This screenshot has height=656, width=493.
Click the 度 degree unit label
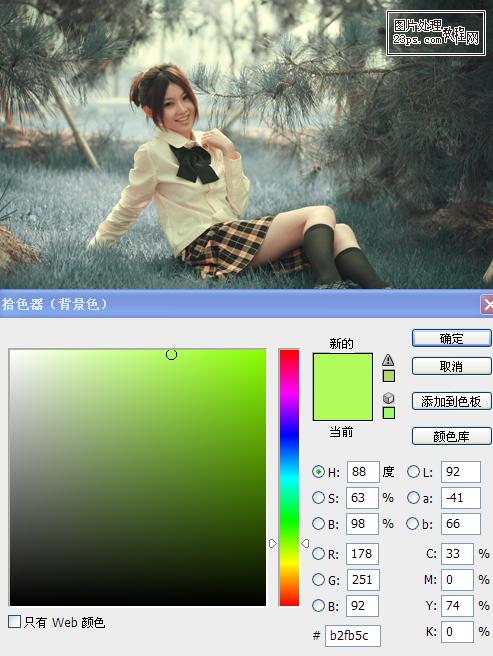click(x=388, y=472)
